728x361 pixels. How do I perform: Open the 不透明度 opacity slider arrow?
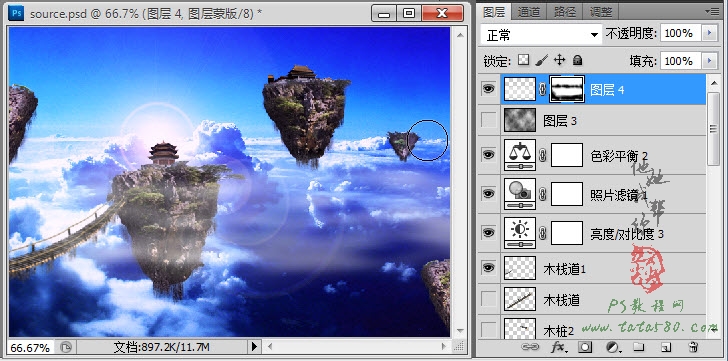[x=709, y=33]
